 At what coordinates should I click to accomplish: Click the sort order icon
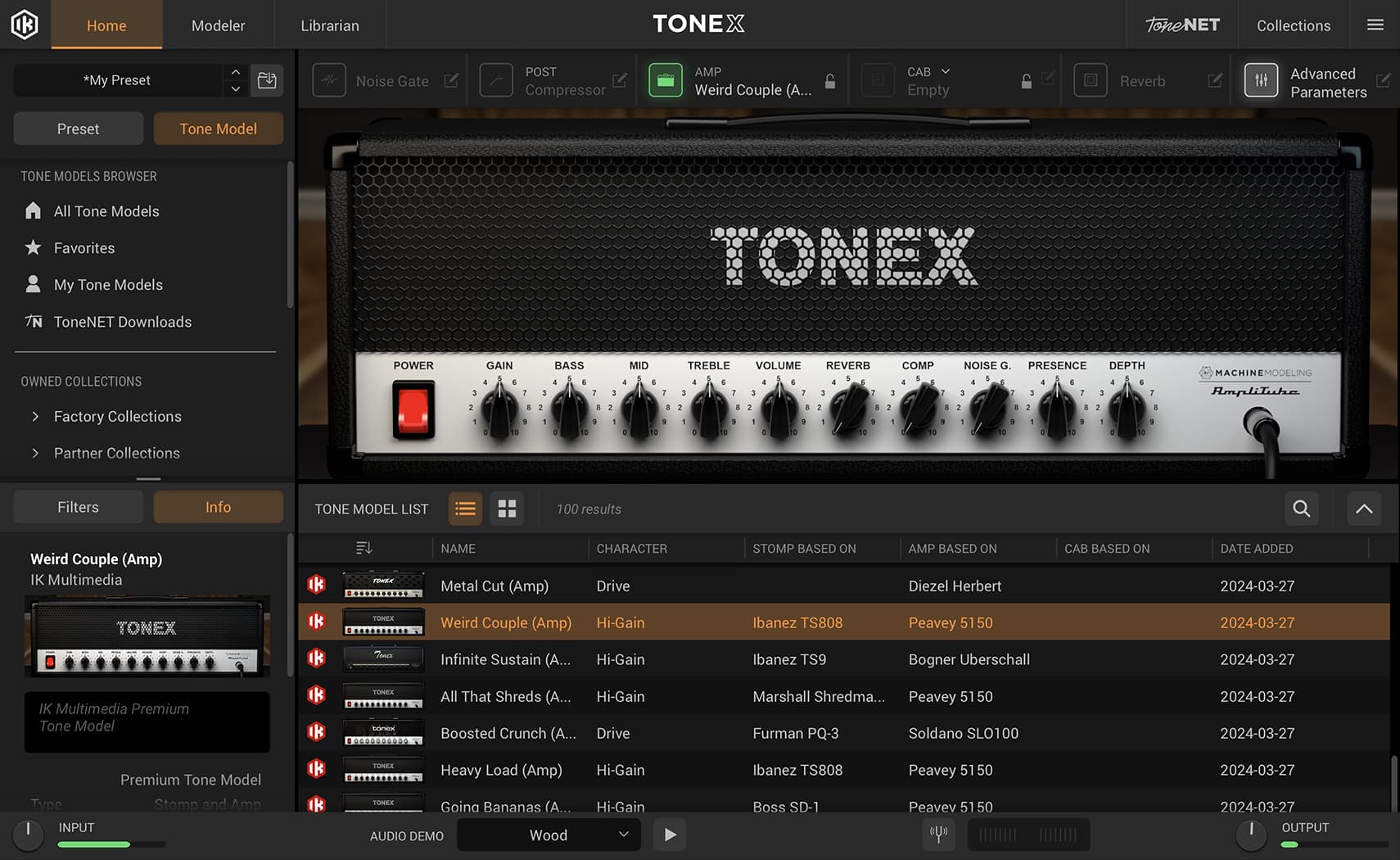coord(364,548)
